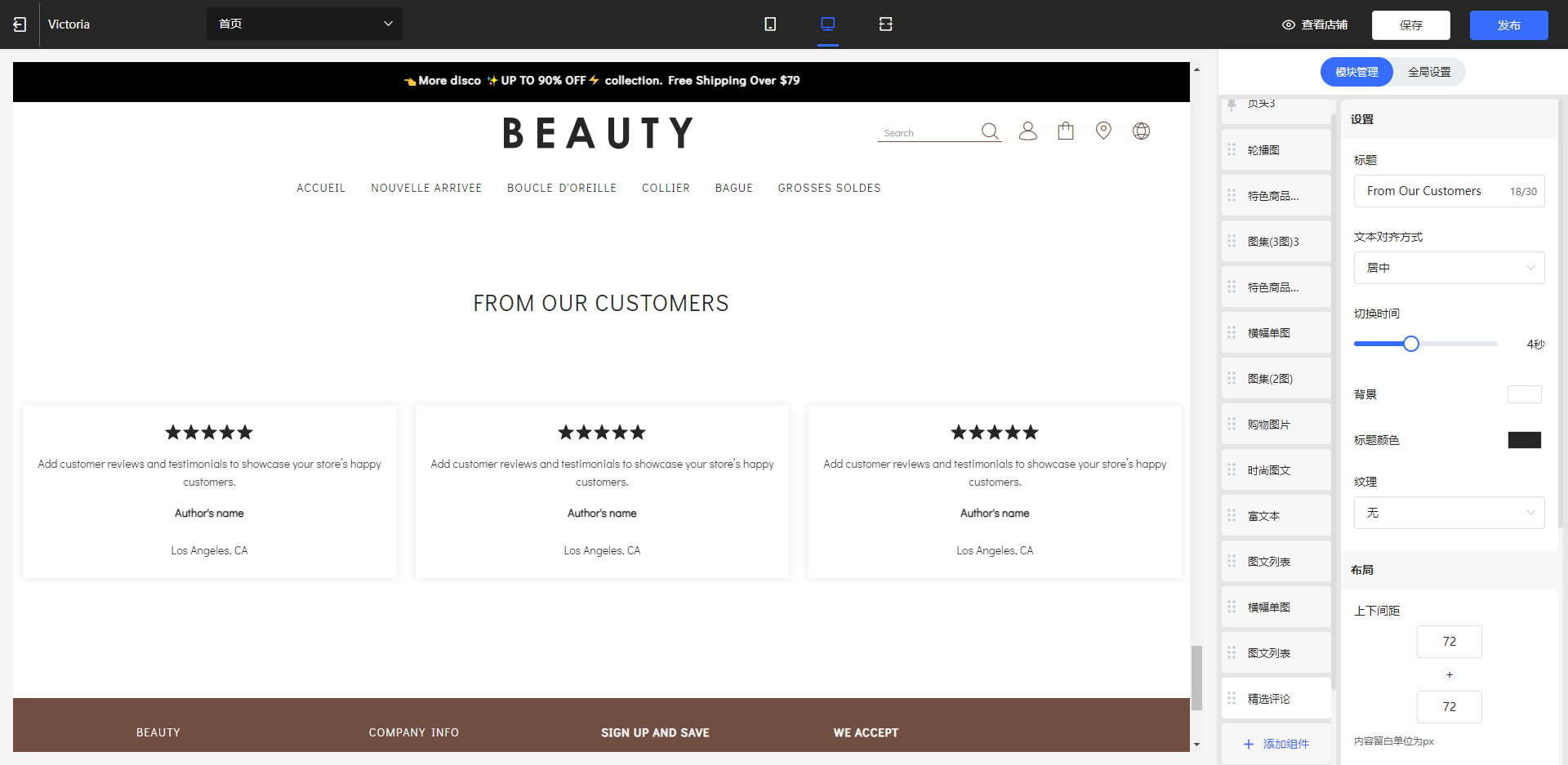The image size is (1568, 765).
Task: Click BAGUE navigation item
Action: [x=734, y=188]
